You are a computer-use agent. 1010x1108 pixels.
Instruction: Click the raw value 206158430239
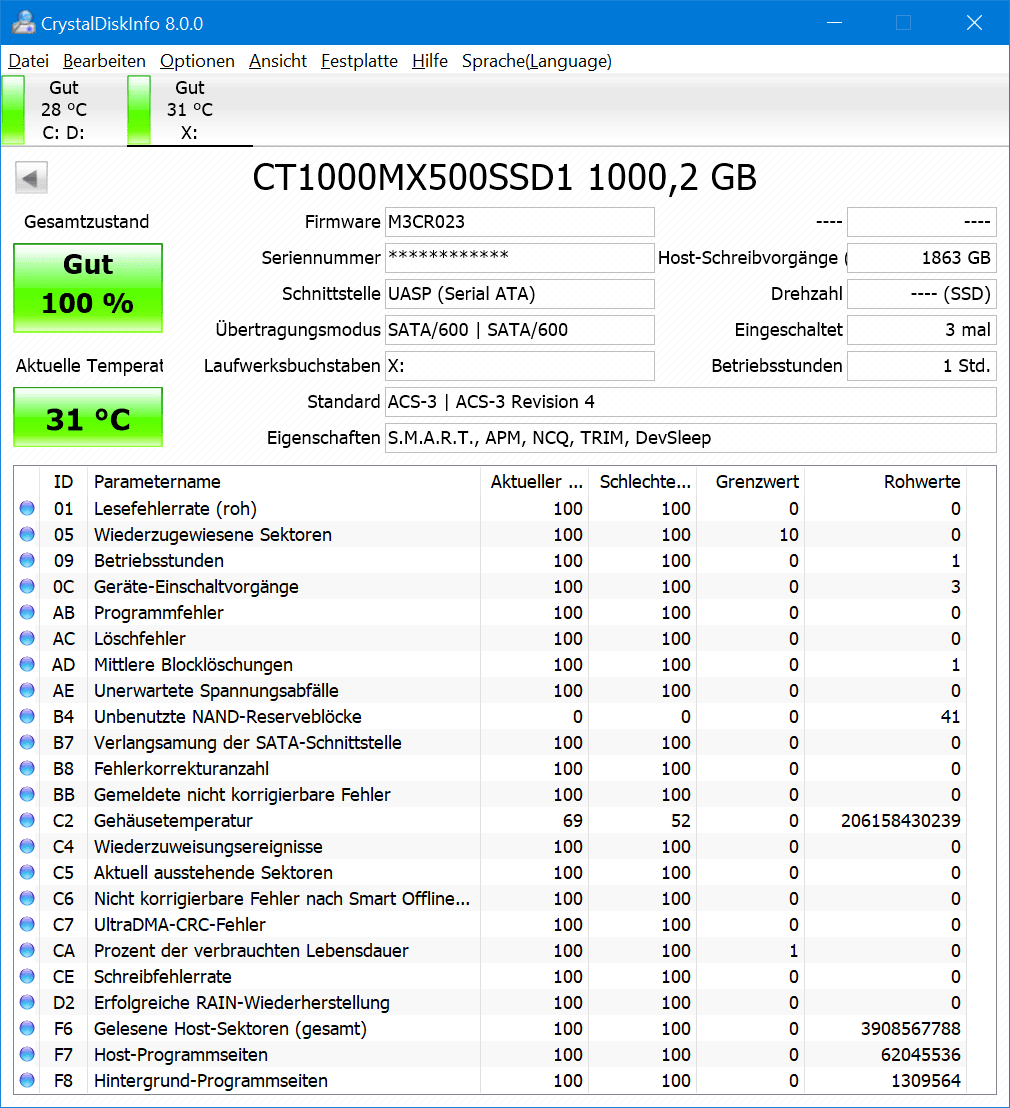900,820
